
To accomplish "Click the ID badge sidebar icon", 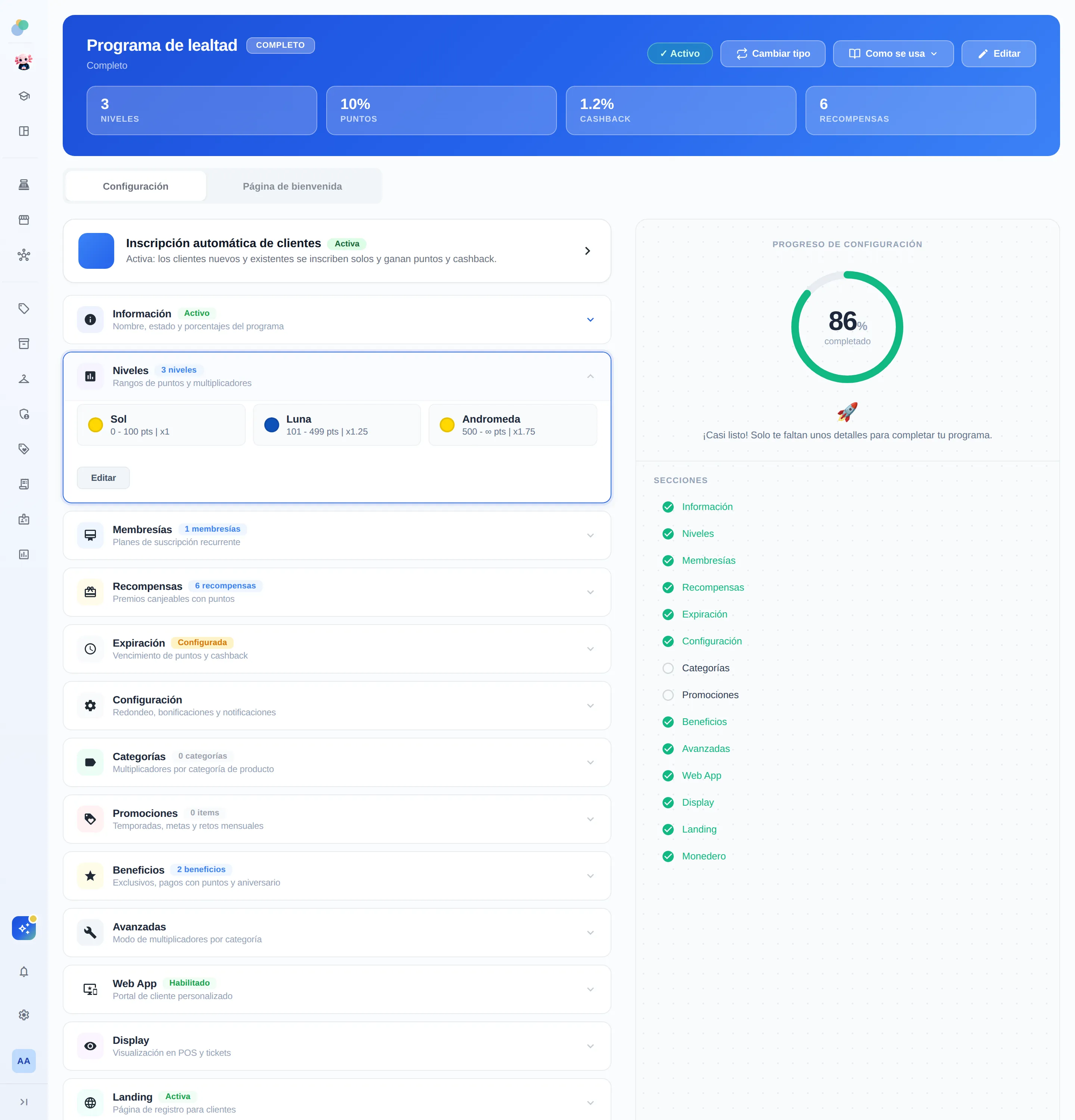I will (x=24, y=519).
